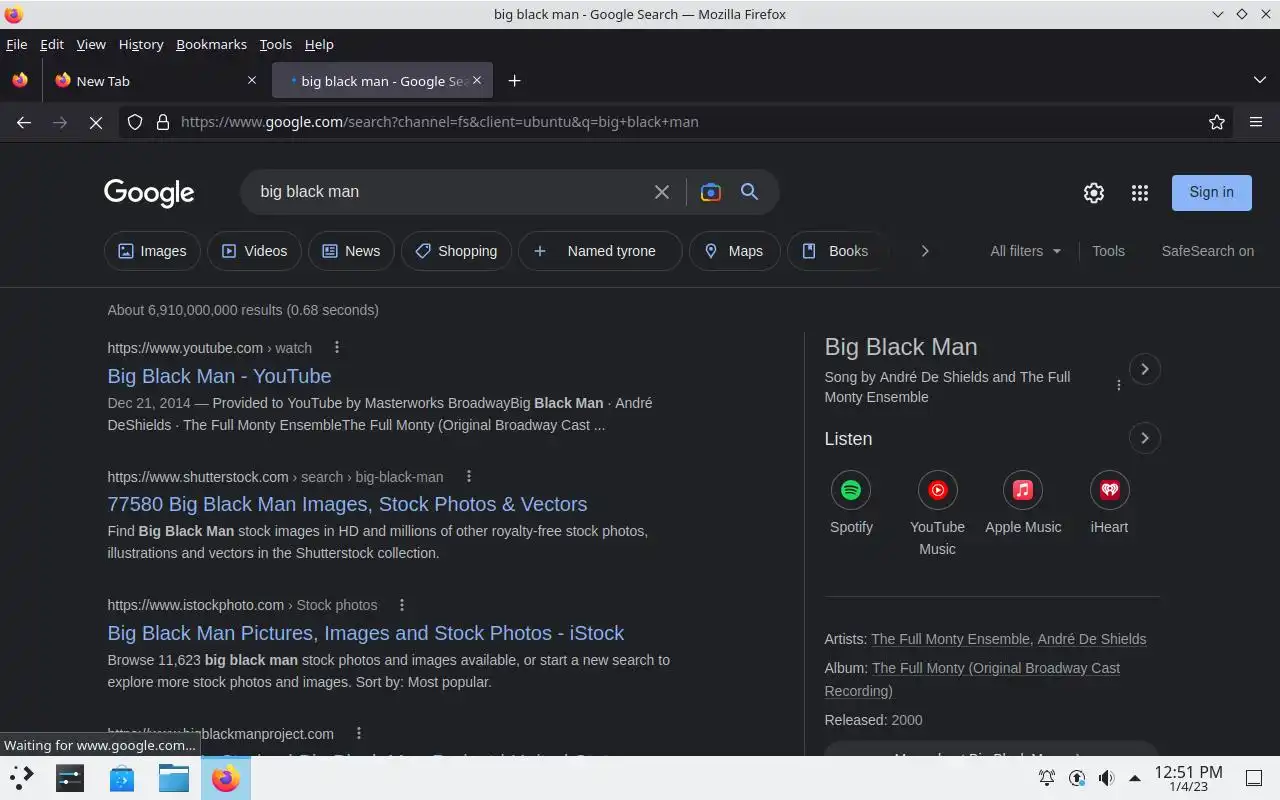The width and height of the screenshot is (1280, 800).
Task: Filter results by Books
Action: (836, 251)
